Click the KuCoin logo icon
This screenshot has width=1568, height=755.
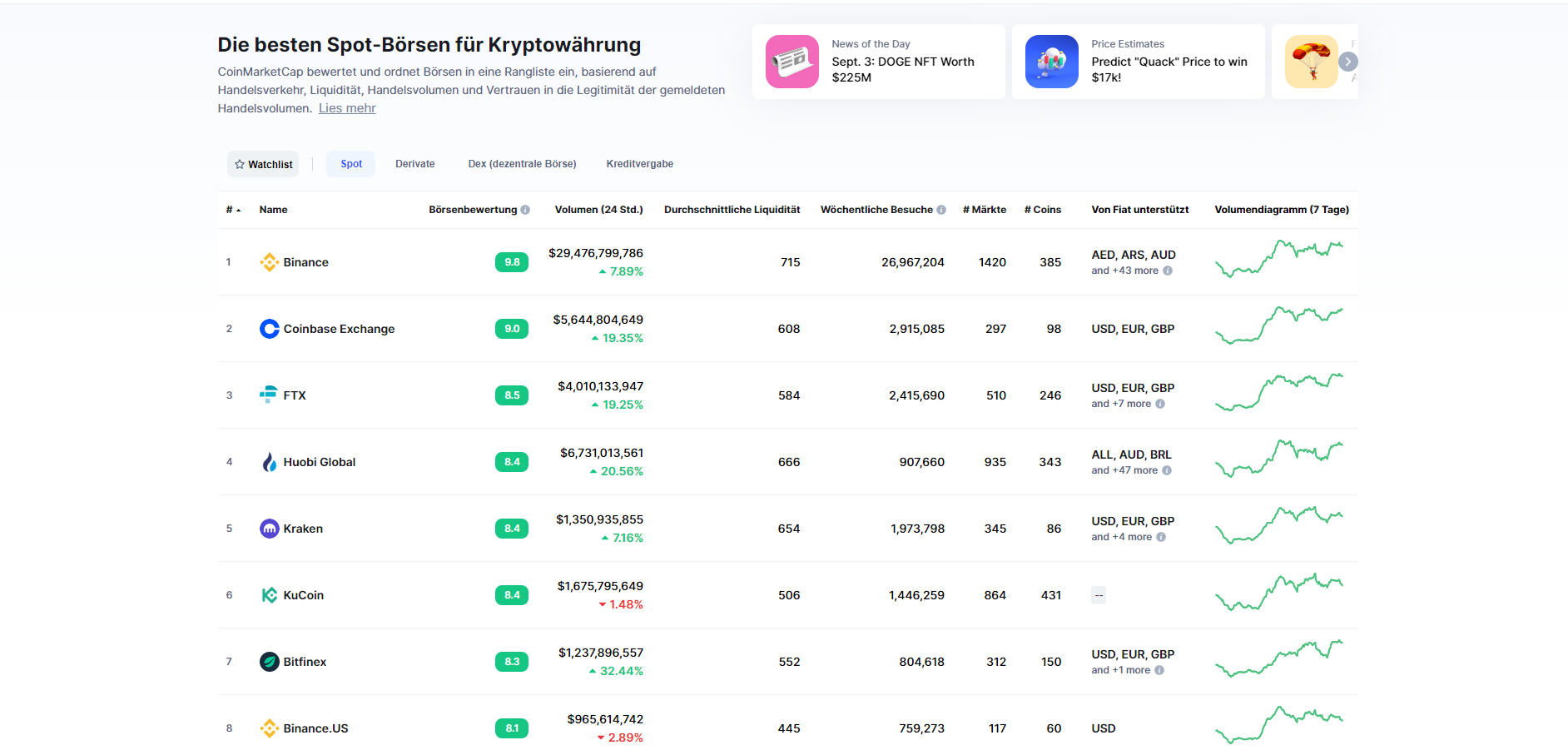pyautogui.click(x=269, y=595)
